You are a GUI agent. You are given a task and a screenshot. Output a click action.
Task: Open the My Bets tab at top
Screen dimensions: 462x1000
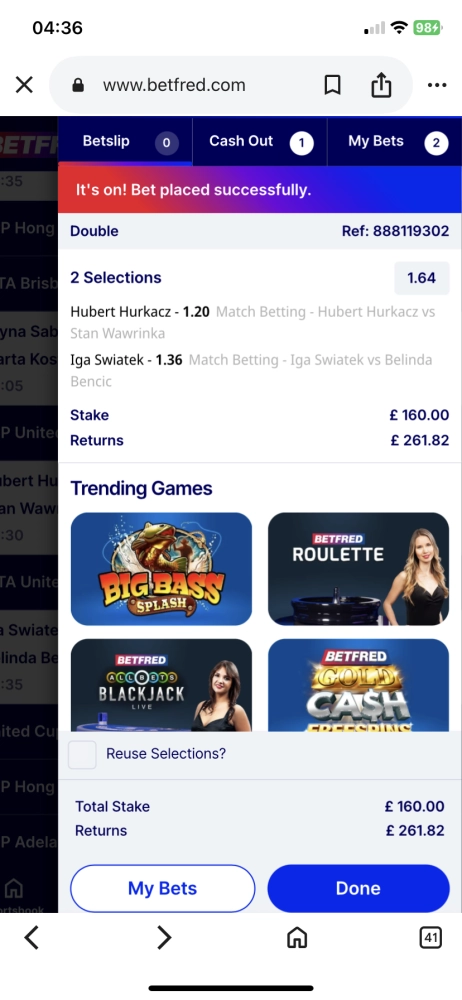pos(394,142)
